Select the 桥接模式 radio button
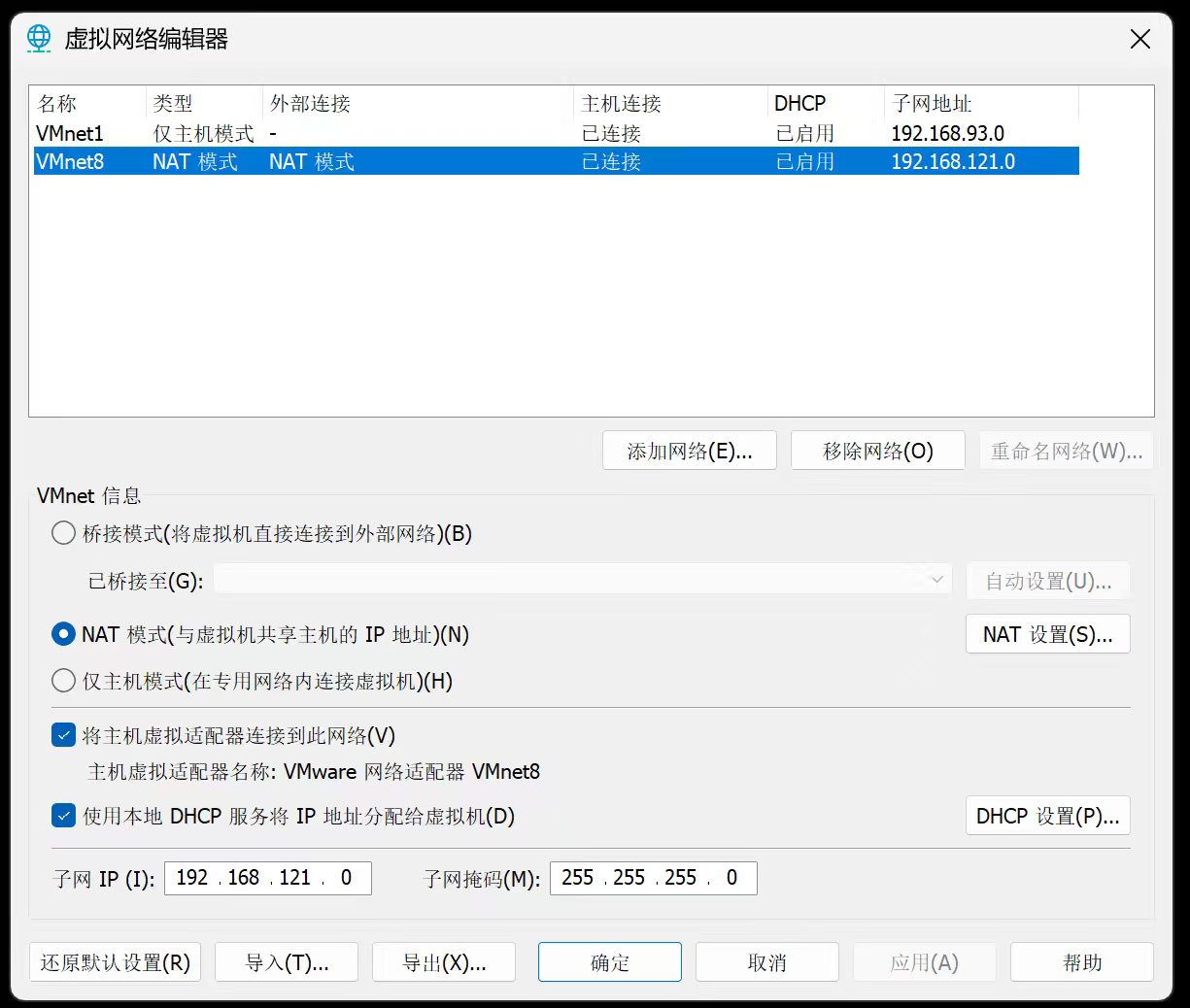 pyautogui.click(x=63, y=533)
